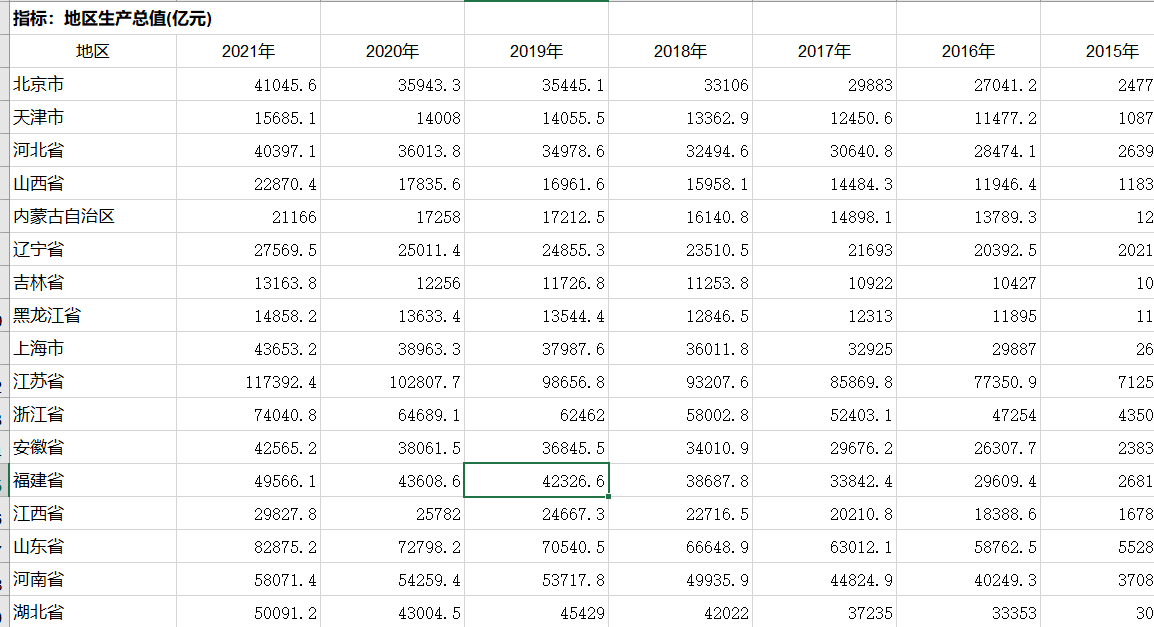The width and height of the screenshot is (1154, 627).
Task: Click the 吉林省 row label
Action: (x=93, y=283)
